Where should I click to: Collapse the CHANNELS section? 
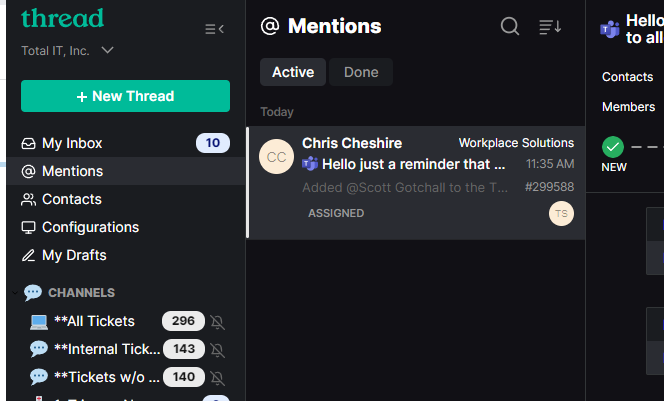[x=15, y=293]
